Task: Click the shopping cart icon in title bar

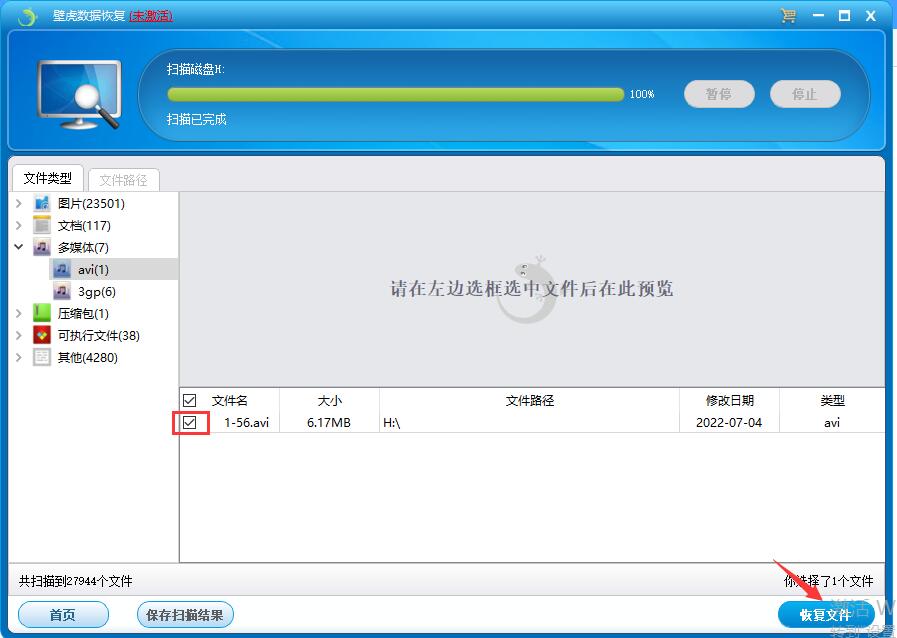Action: pyautogui.click(x=788, y=16)
